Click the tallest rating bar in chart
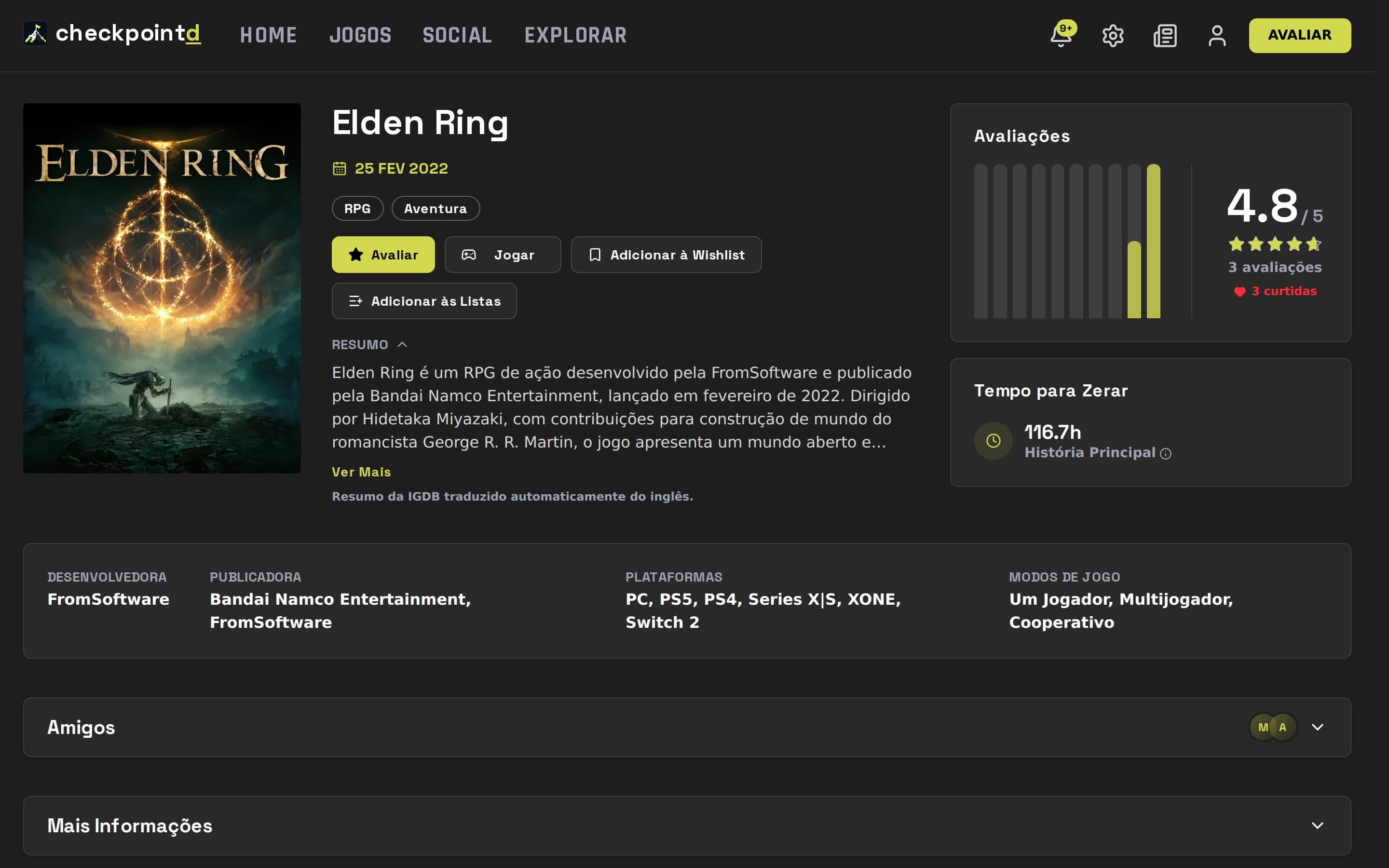 [1153, 241]
